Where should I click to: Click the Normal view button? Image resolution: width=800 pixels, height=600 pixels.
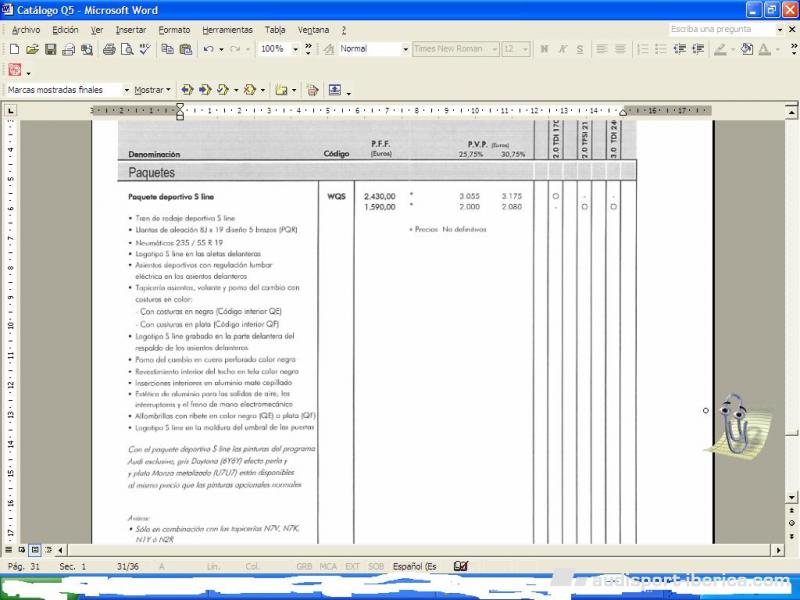coord(9,550)
